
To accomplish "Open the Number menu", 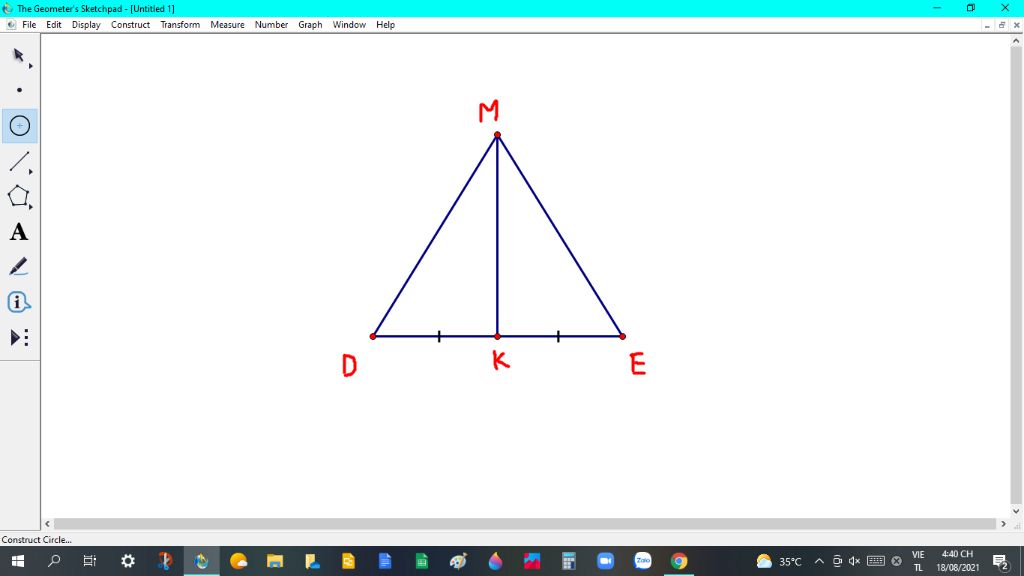I will pos(271,25).
